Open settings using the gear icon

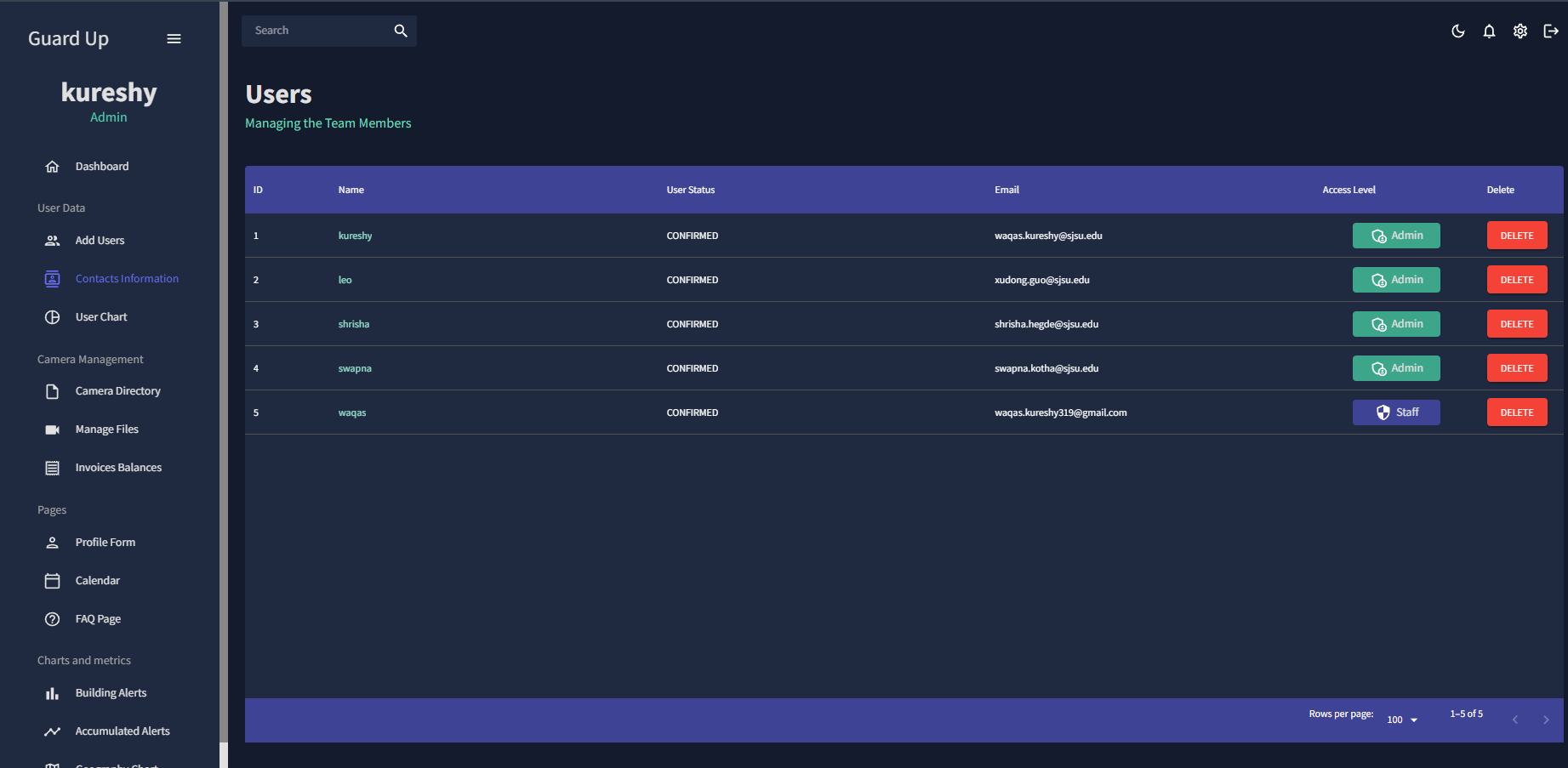point(1520,31)
